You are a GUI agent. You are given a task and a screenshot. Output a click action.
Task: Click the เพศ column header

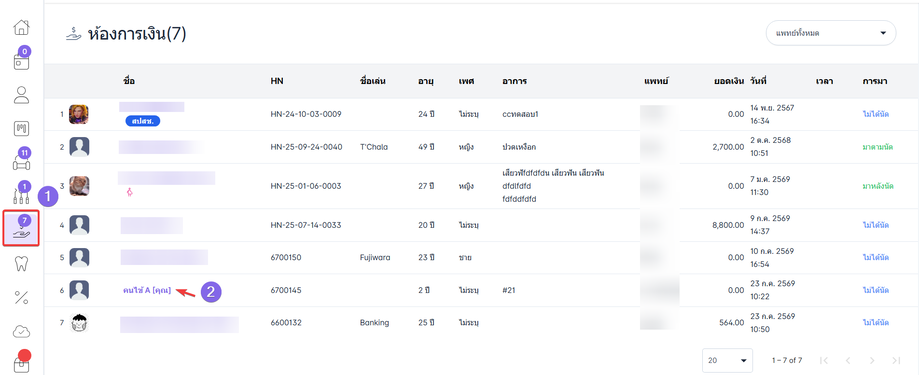[x=466, y=81]
